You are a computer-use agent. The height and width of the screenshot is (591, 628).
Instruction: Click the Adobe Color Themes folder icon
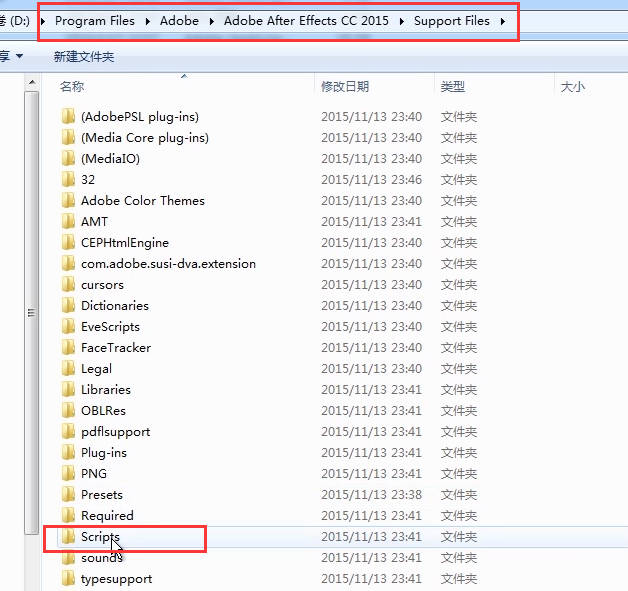[68, 200]
